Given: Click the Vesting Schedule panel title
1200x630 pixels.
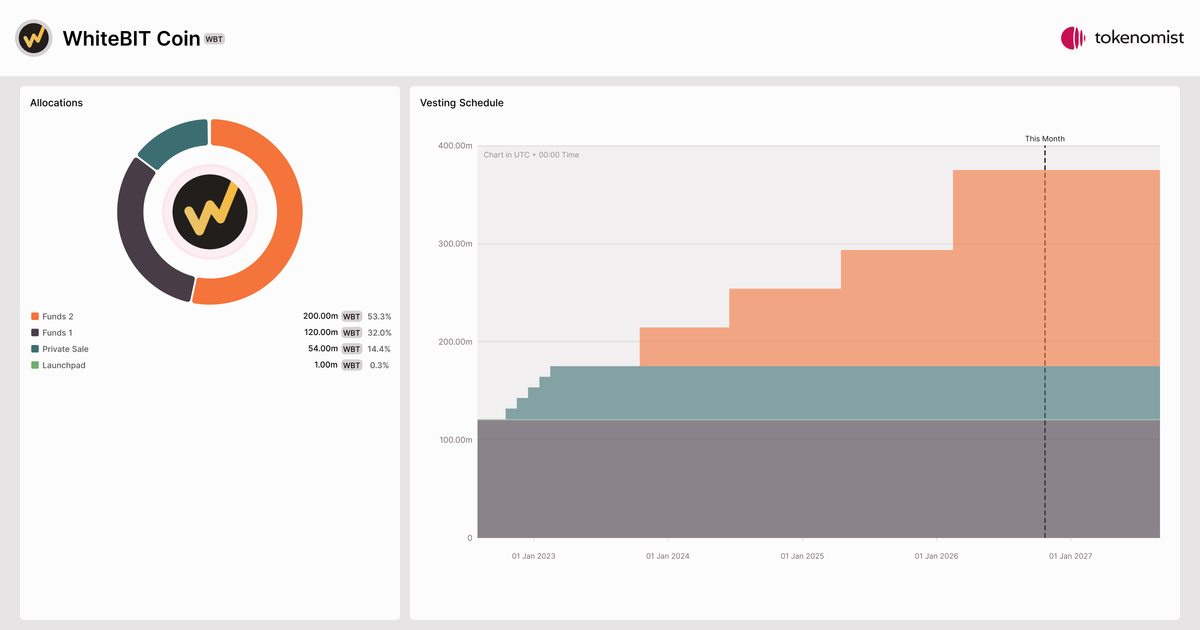Looking at the screenshot, I should click(x=462, y=103).
